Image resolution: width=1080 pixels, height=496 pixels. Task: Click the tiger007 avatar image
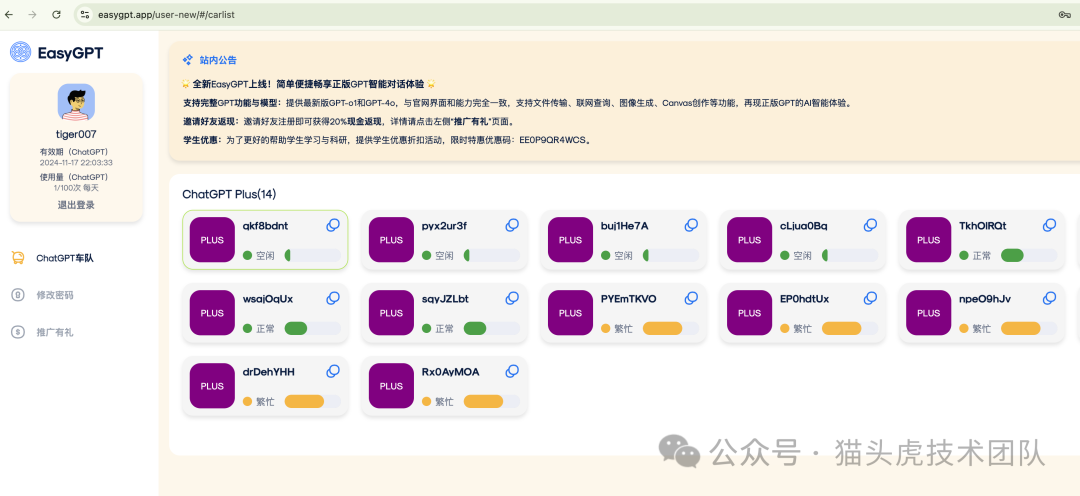76,102
